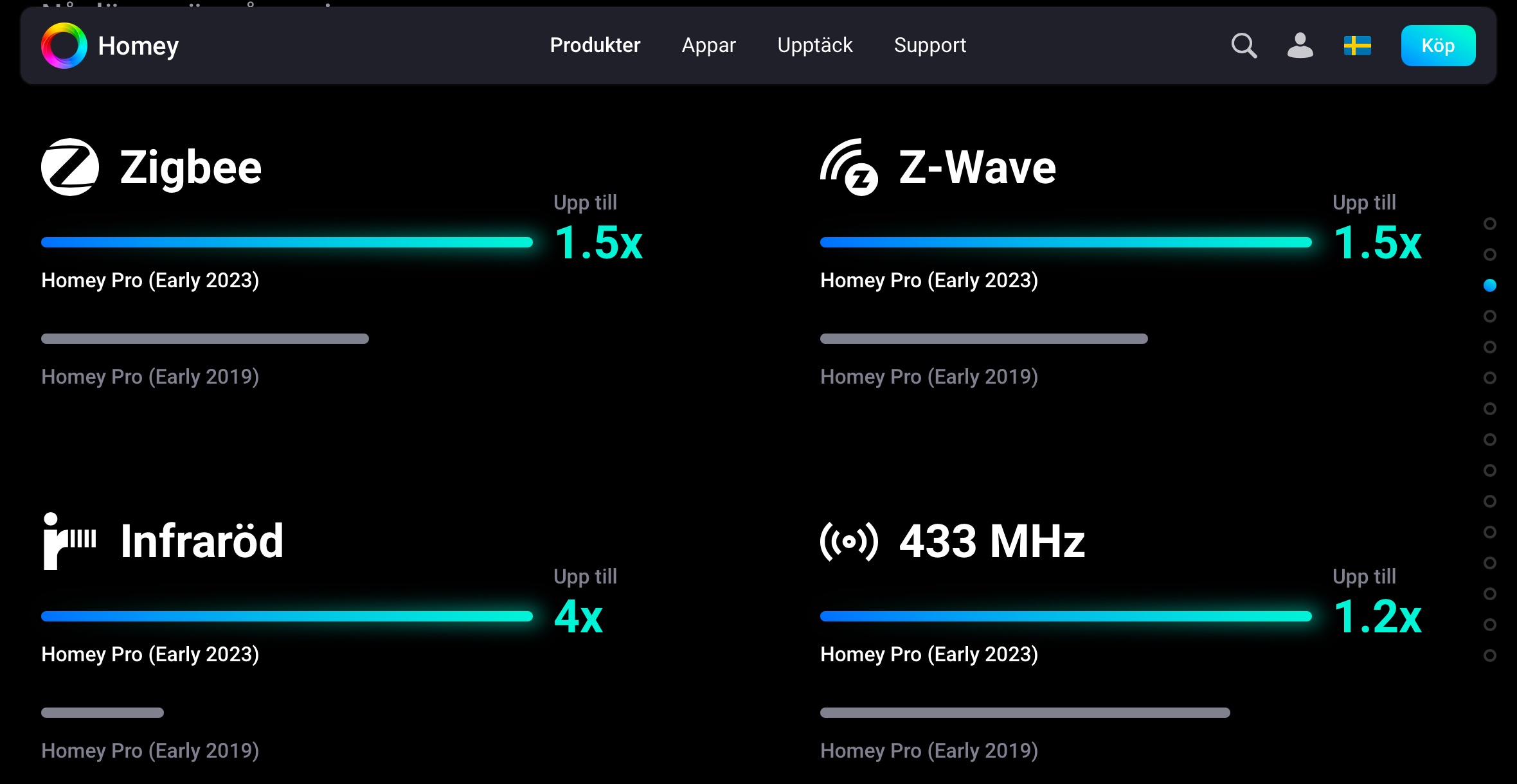
Task: Select the first page section dot
Action: pyautogui.click(x=1489, y=224)
